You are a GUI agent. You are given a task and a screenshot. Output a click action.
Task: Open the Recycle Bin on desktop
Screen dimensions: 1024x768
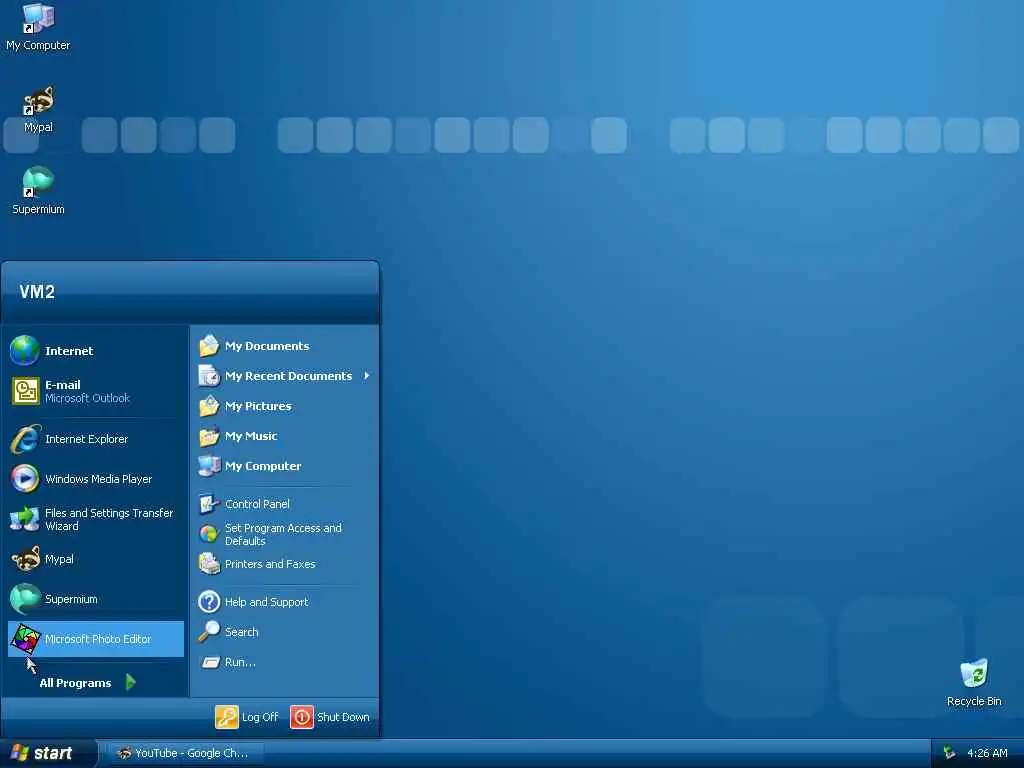click(x=974, y=682)
